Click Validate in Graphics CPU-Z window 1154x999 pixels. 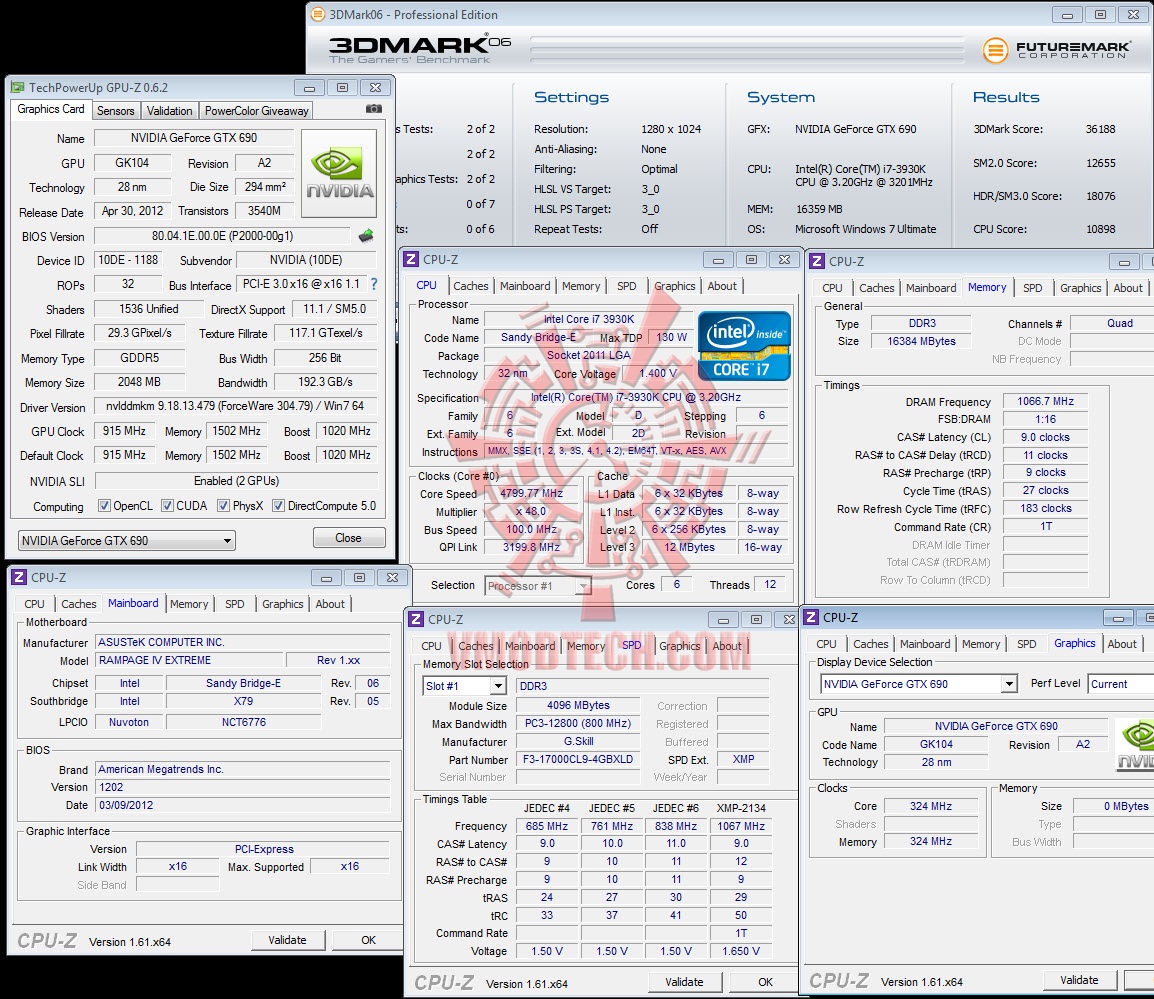click(1079, 980)
